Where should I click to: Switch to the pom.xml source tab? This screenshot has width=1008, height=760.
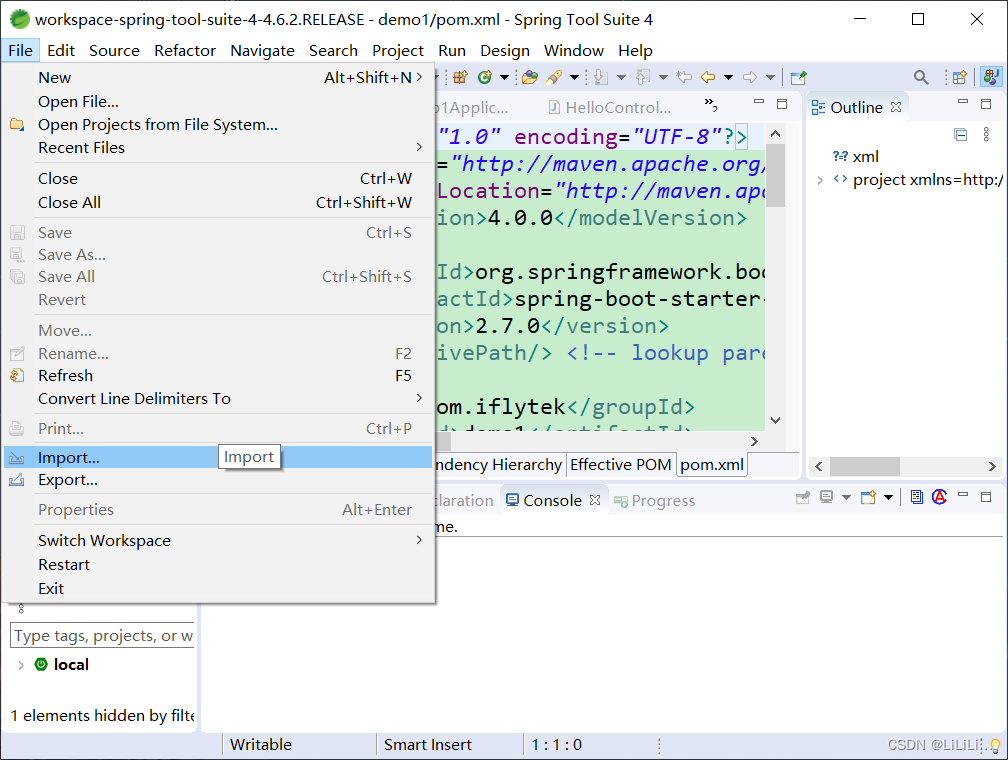pyautogui.click(x=712, y=465)
